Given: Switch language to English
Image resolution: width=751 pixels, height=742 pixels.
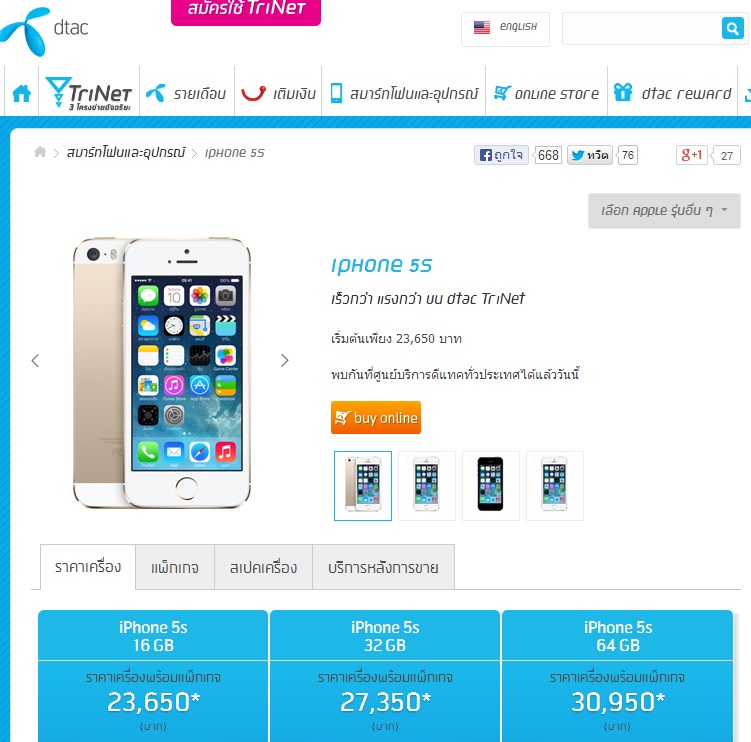Looking at the screenshot, I should [x=505, y=29].
